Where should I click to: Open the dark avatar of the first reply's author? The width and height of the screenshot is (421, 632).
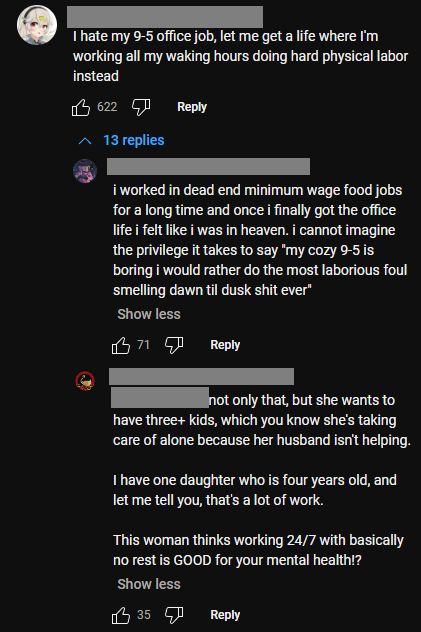(85, 171)
